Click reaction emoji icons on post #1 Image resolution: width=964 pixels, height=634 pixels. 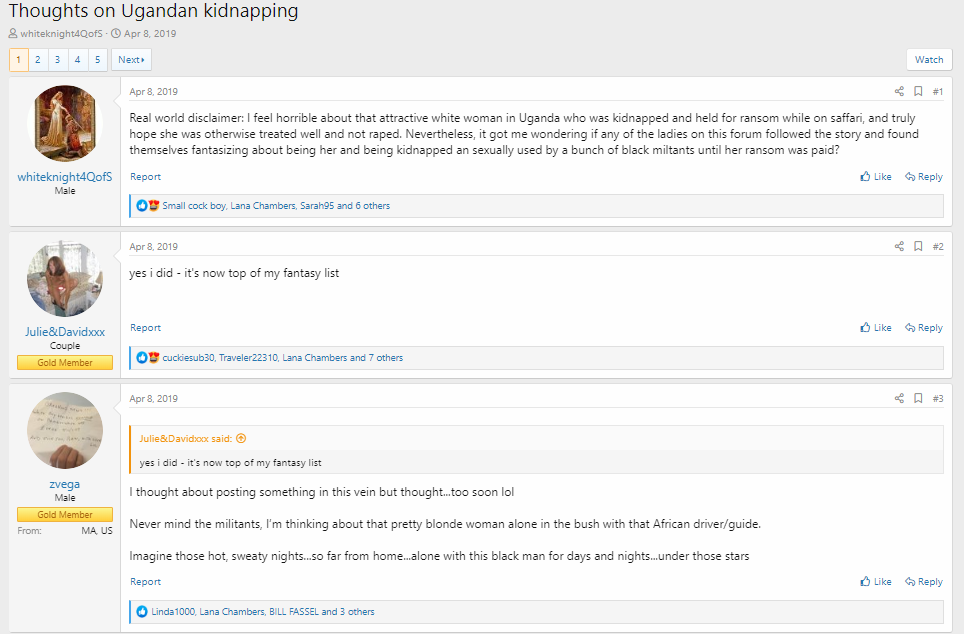coord(148,205)
